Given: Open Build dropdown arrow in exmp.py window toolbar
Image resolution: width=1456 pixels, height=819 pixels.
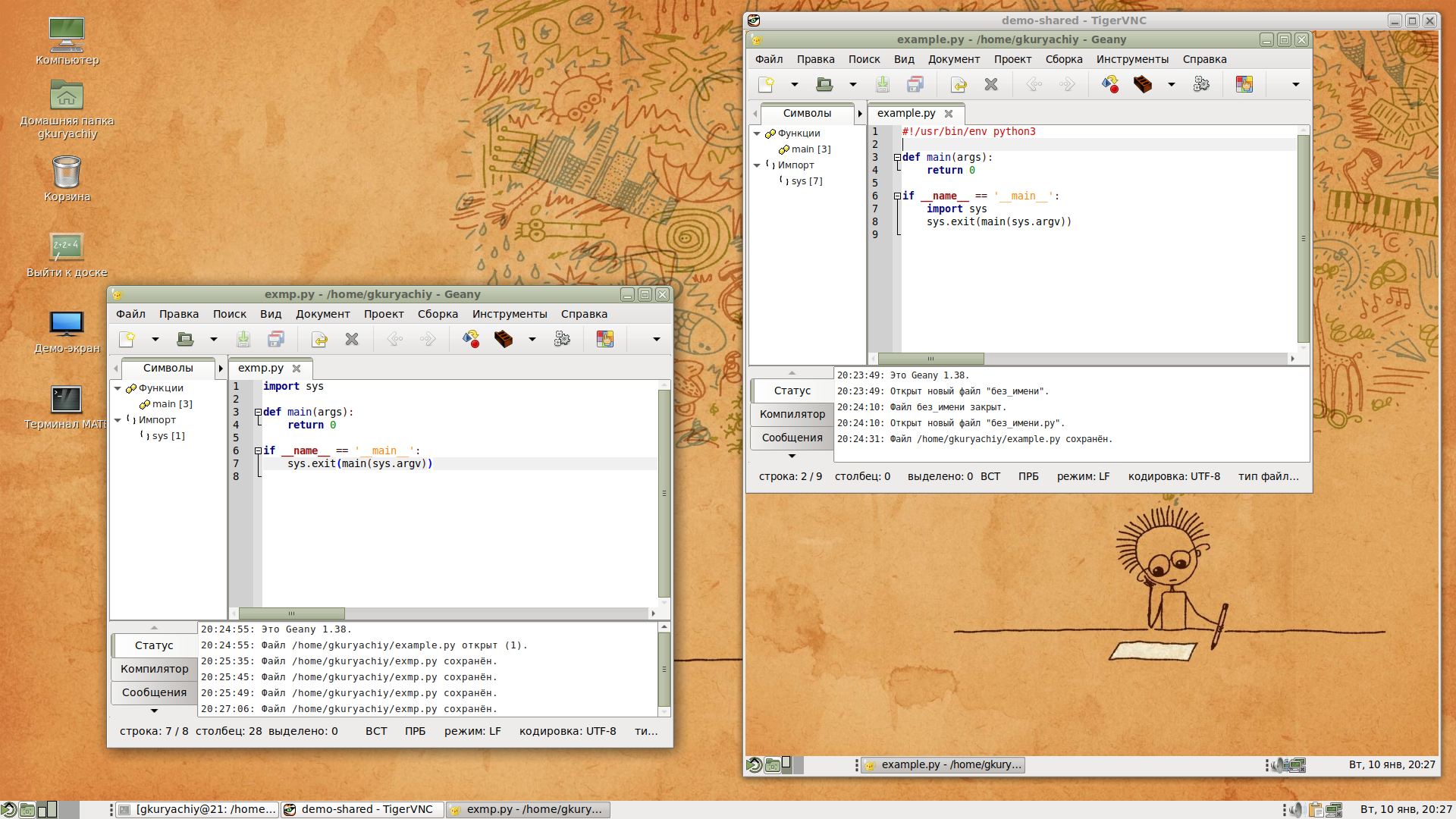Looking at the screenshot, I should pyautogui.click(x=532, y=339).
